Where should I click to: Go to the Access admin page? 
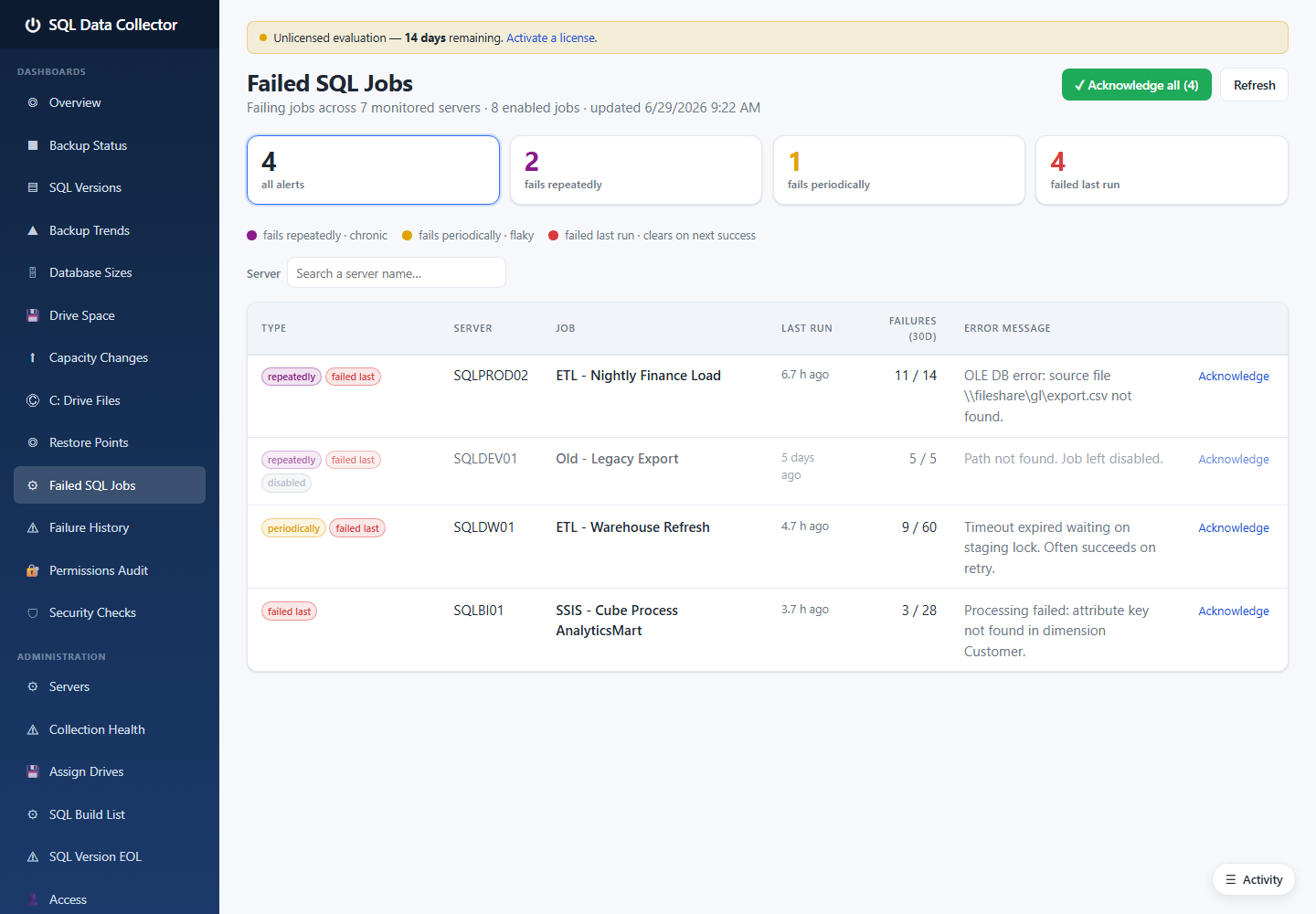tap(110, 899)
